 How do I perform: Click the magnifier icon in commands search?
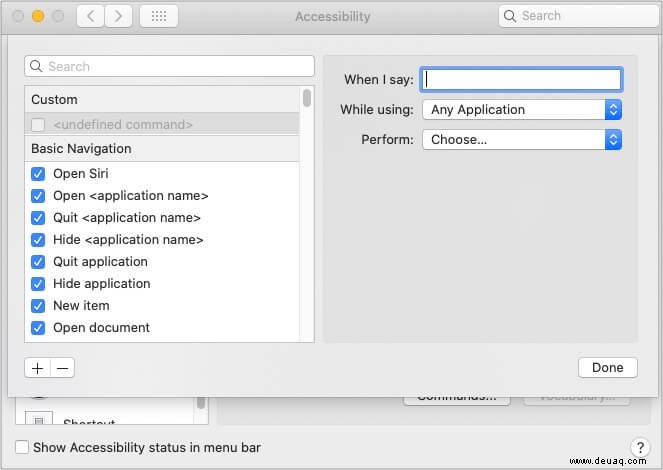pos(36,66)
